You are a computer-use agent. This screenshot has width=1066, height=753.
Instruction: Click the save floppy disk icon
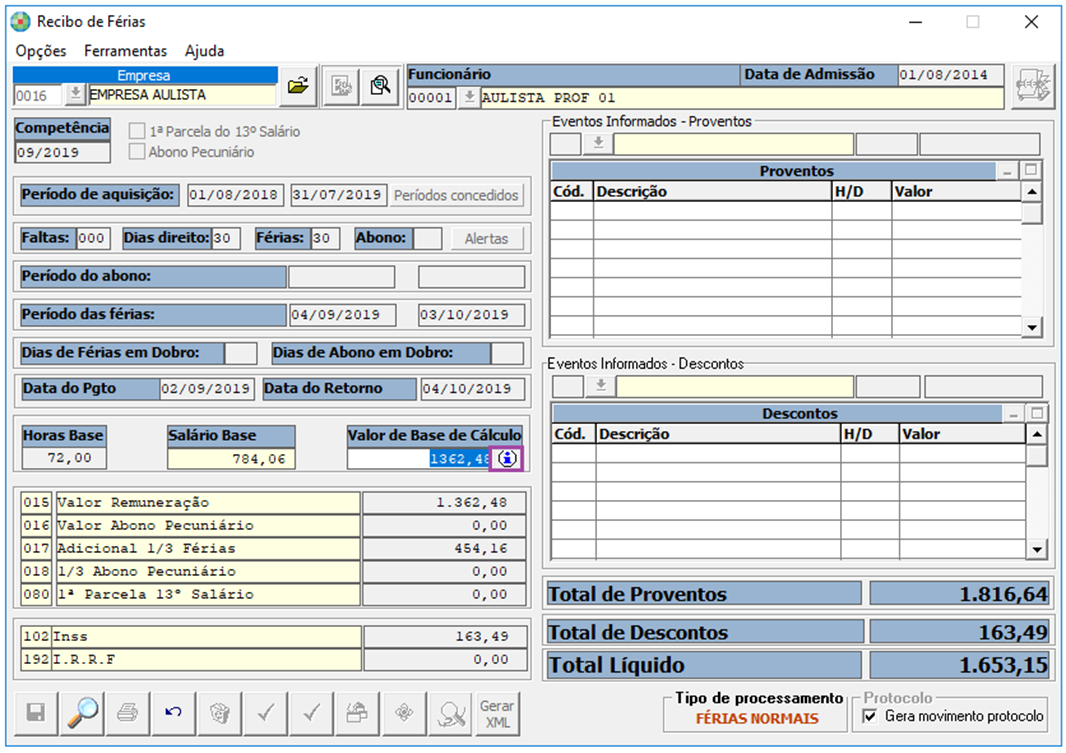35,713
